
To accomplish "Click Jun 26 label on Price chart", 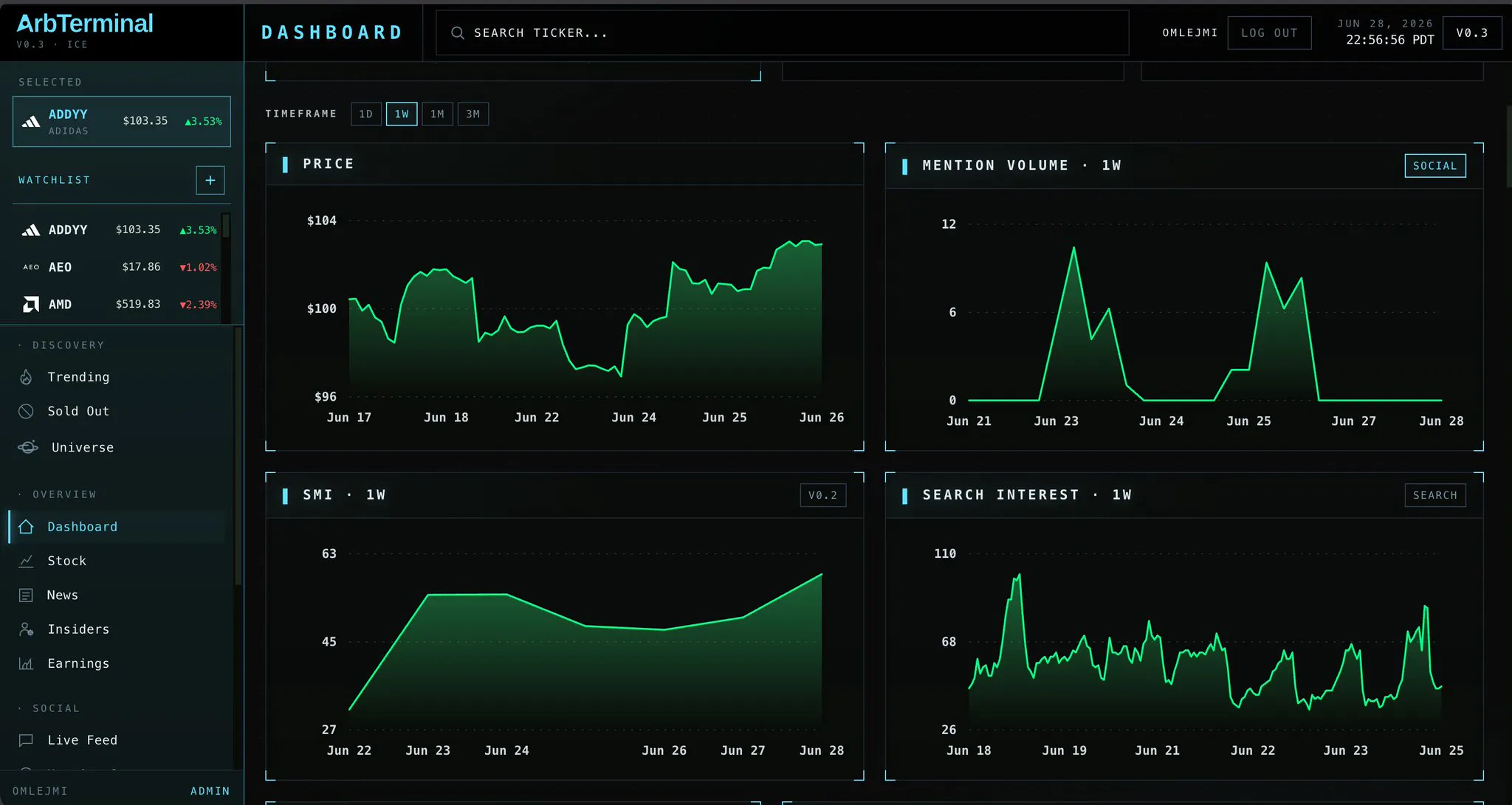I will (821, 418).
